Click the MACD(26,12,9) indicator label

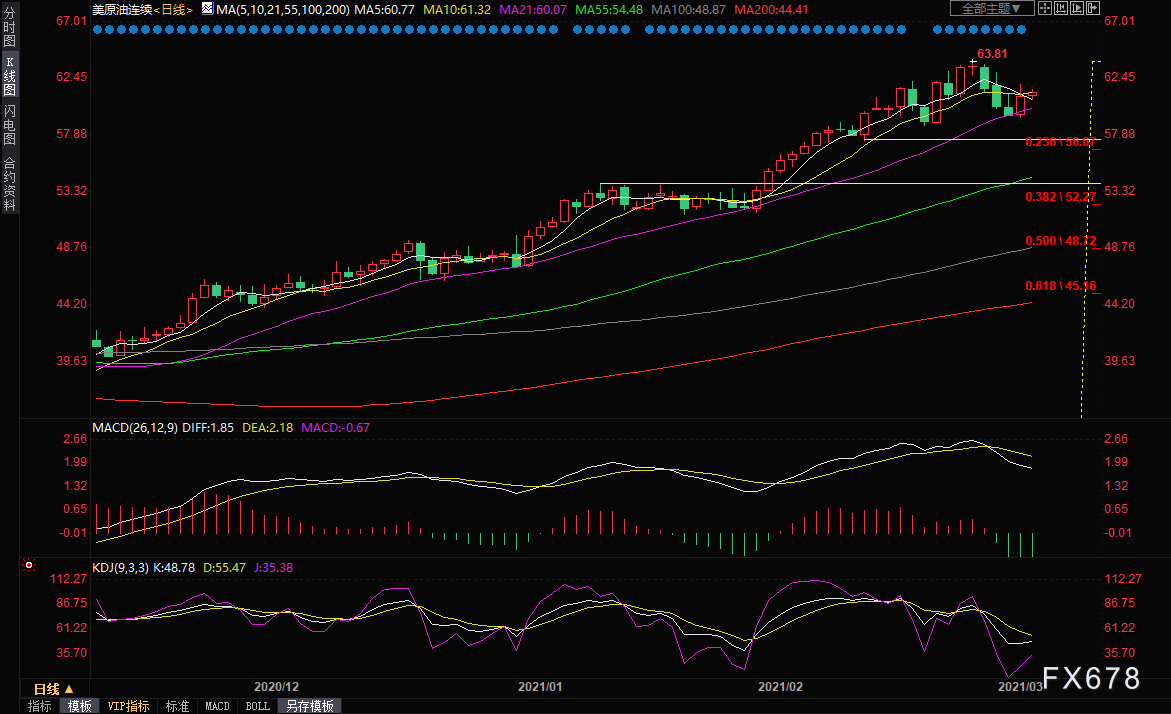(x=135, y=428)
